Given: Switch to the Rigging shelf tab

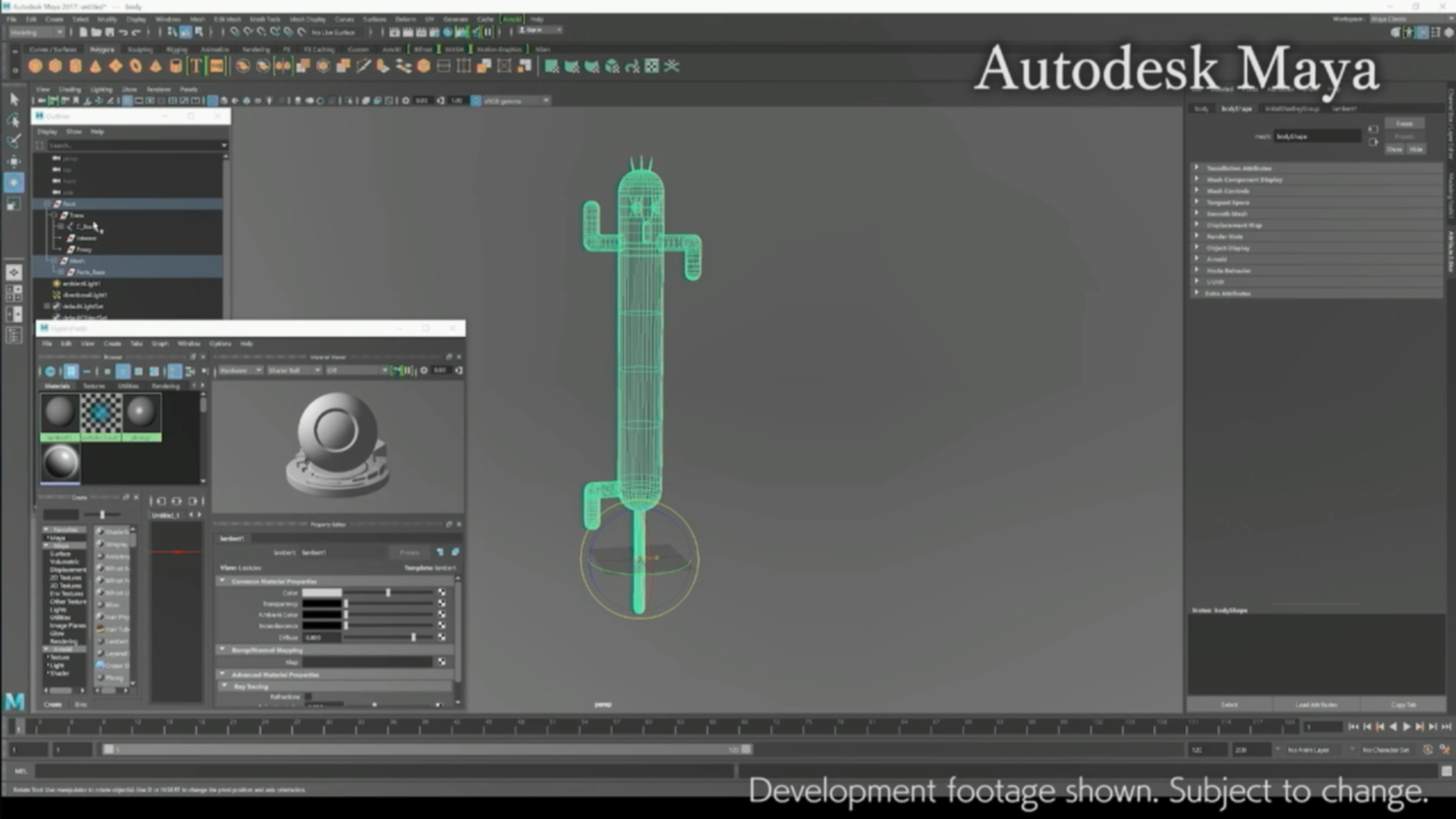Looking at the screenshot, I should [176, 50].
